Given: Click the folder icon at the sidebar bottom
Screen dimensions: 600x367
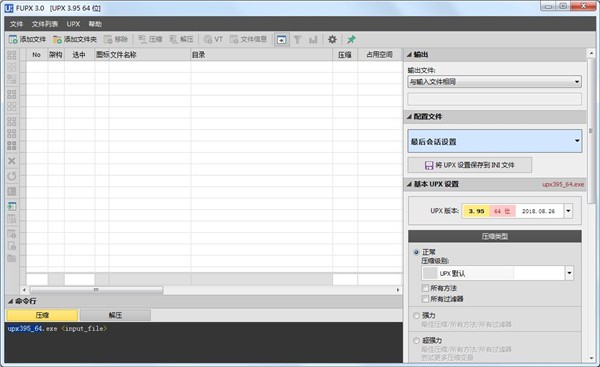Looking at the screenshot, I should point(12,259).
